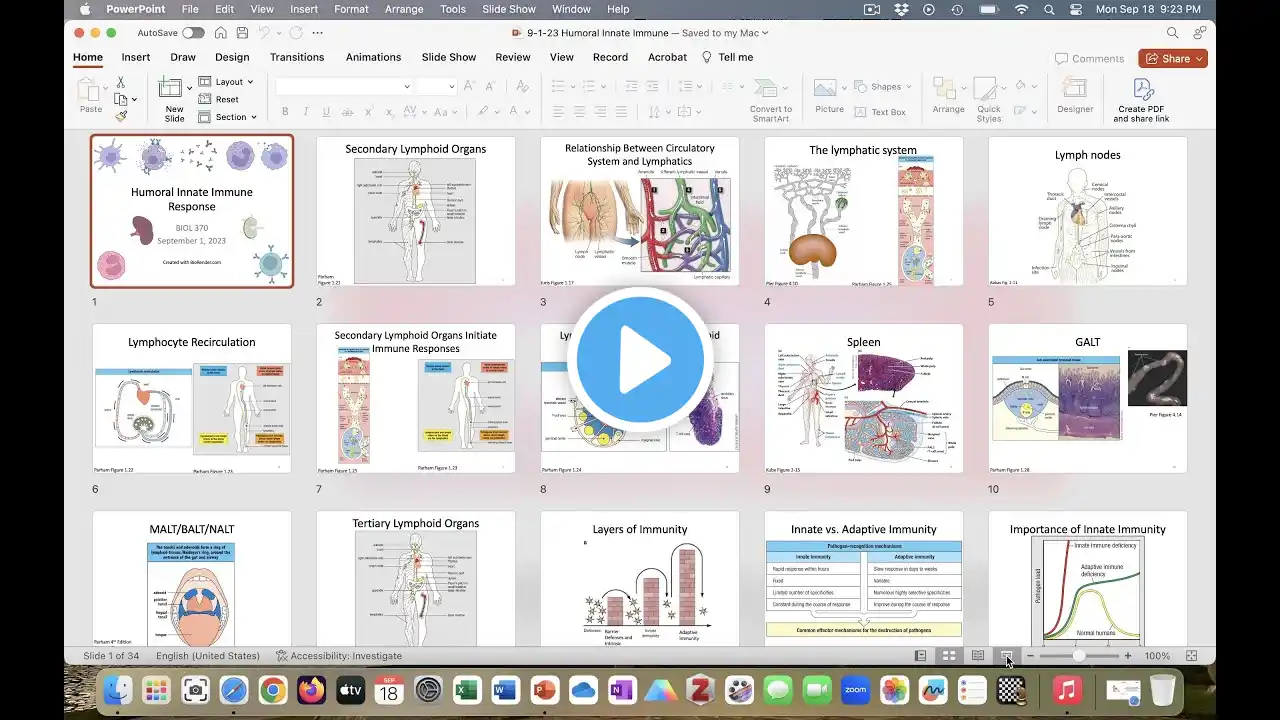Open the Section dropdown

228,117
